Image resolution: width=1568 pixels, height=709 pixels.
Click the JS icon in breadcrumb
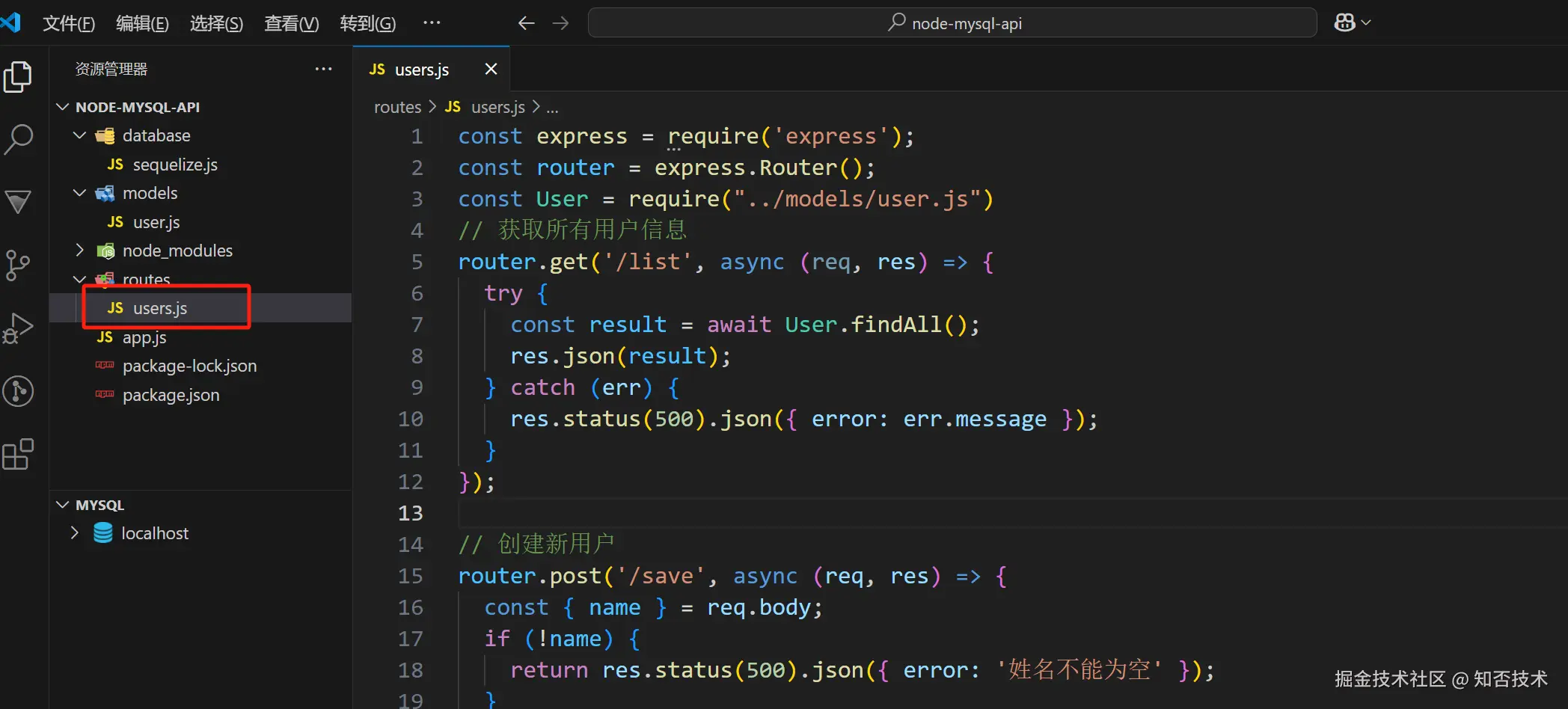453,107
